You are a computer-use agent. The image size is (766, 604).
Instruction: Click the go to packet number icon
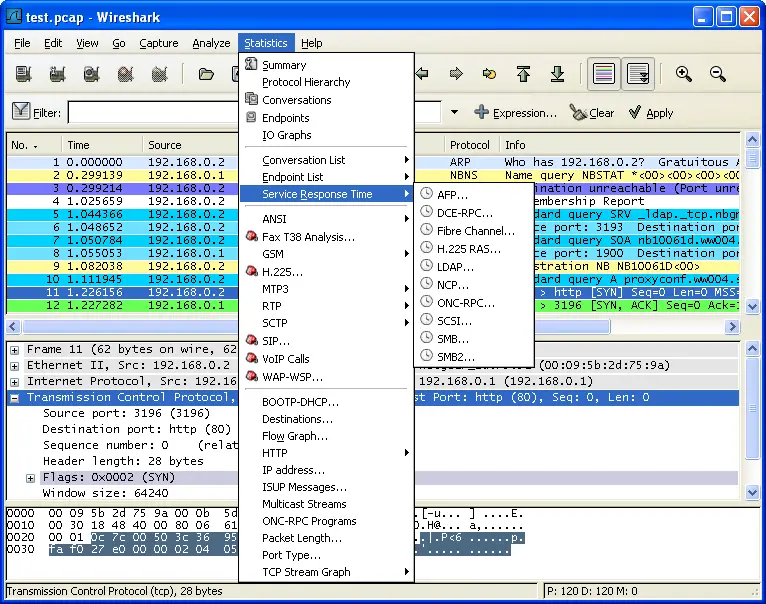(489, 74)
